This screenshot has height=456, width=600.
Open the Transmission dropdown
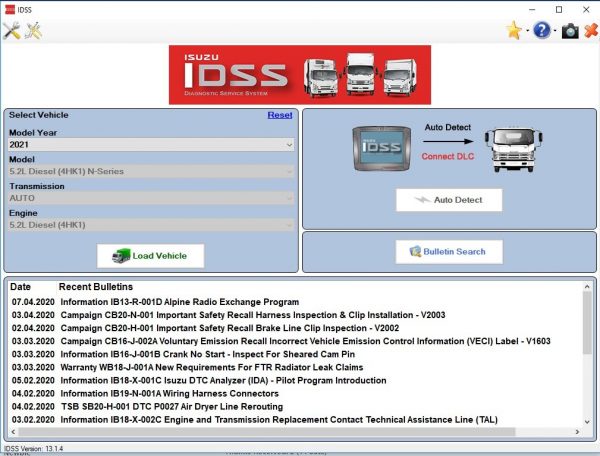point(151,198)
